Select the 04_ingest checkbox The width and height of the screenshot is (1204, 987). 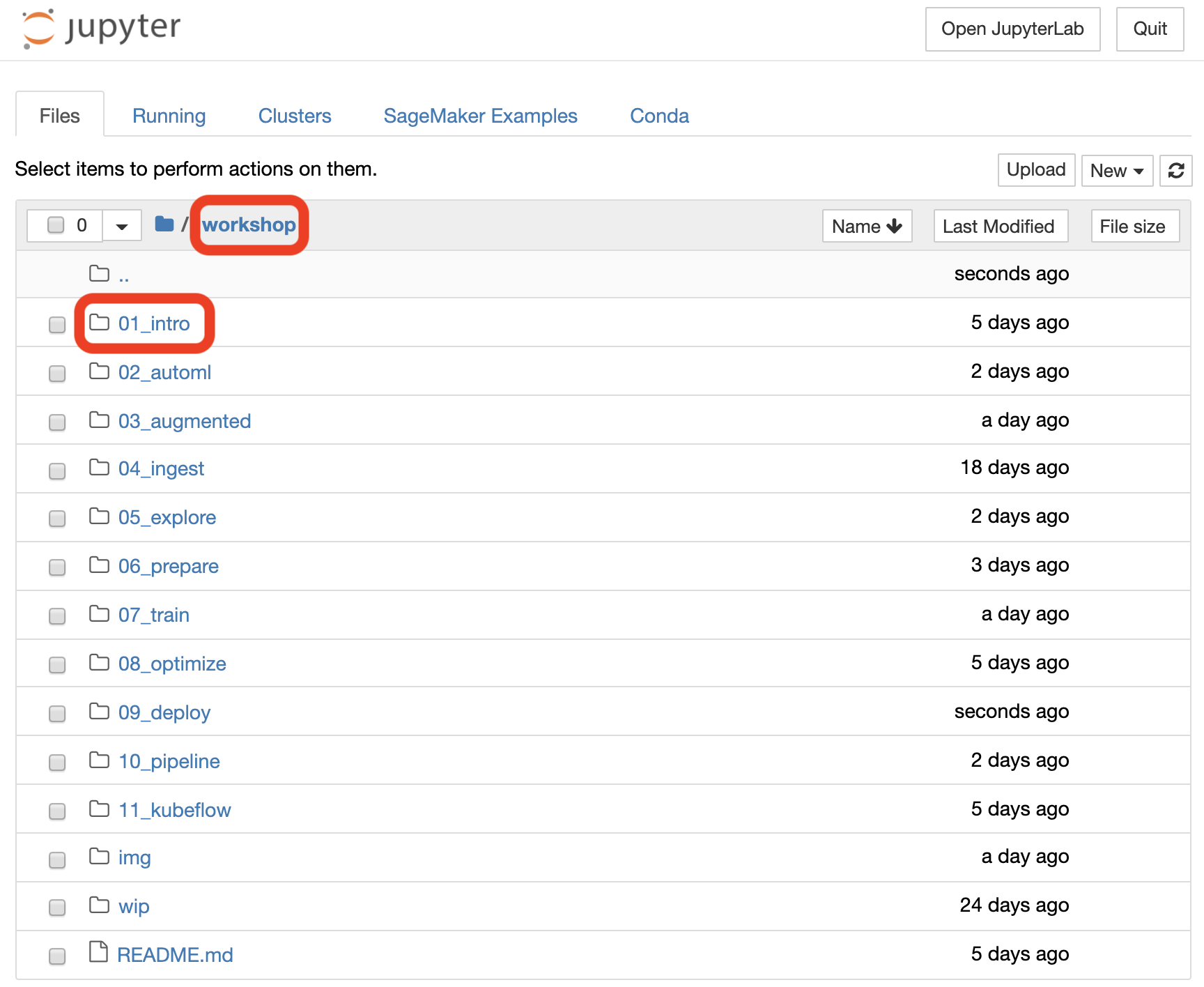click(x=57, y=471)
